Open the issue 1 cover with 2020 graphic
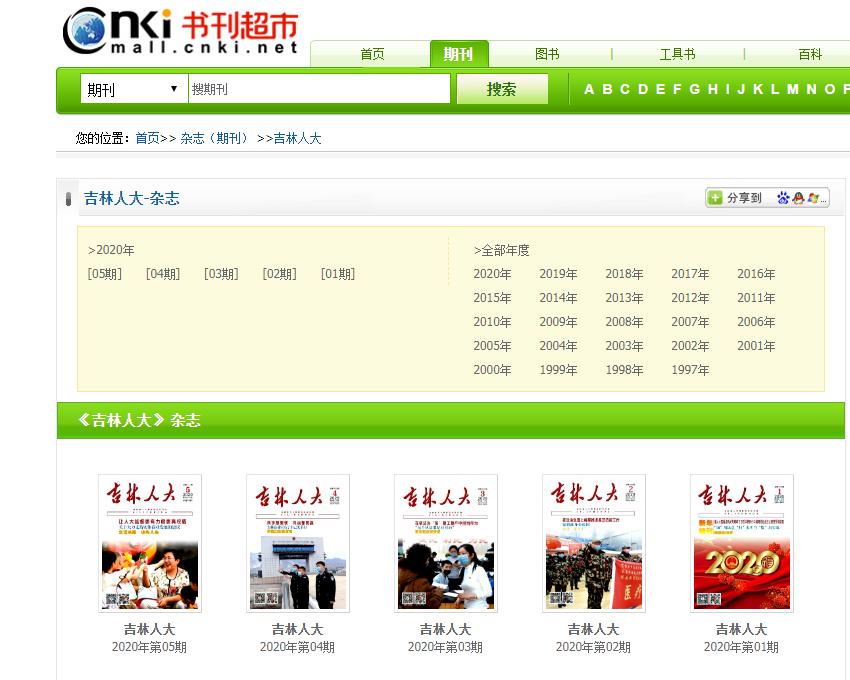 pos(742,543)
